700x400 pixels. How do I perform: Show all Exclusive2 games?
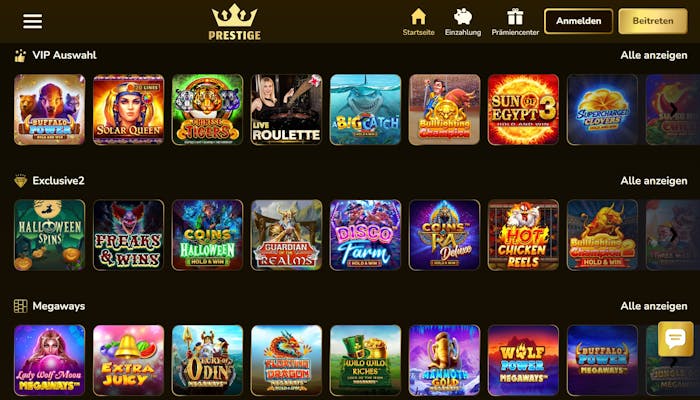(x=654, y=181)
